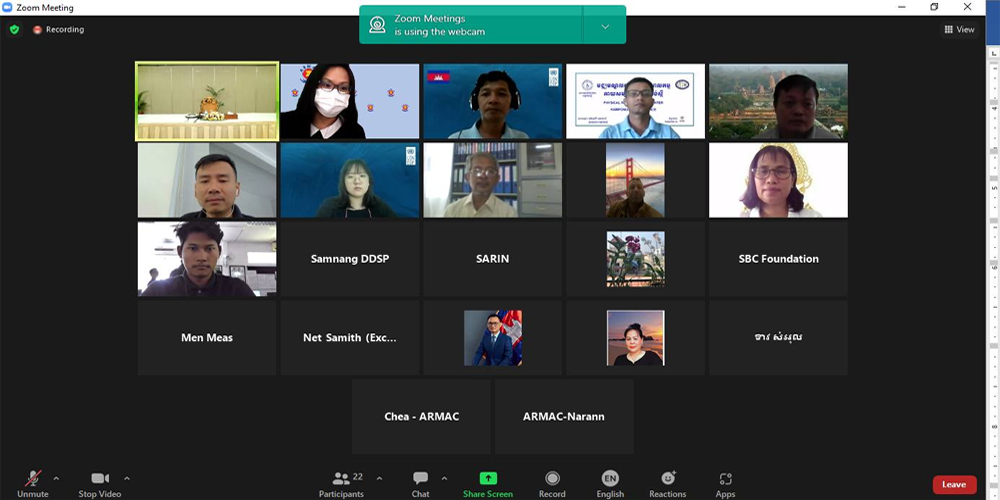Expand the arrow next to Participants

379,478
